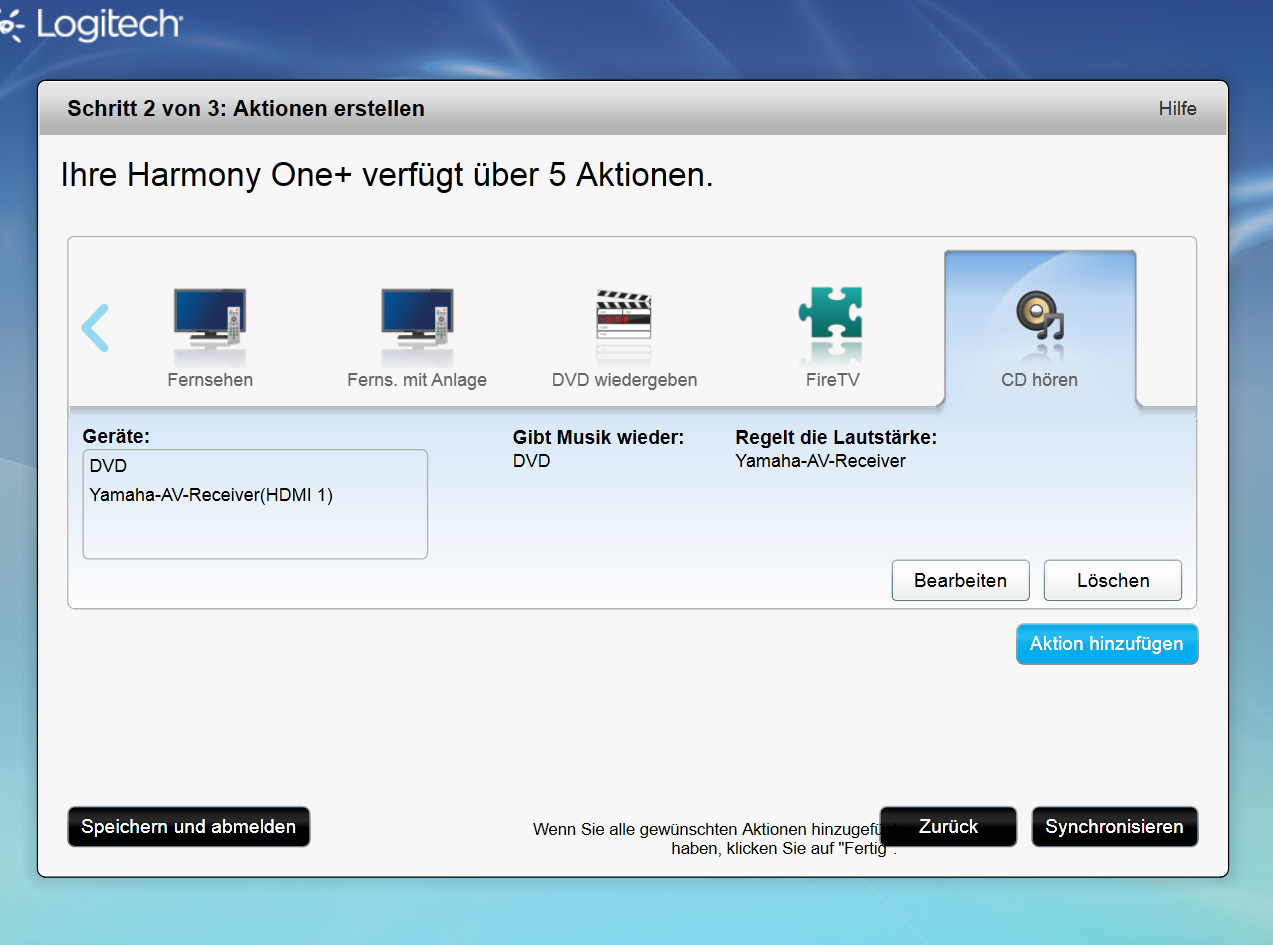Screen dimensions: 1273x945
Task: Start sync with the Synchronisieren button
Action: click(1114, 827)
